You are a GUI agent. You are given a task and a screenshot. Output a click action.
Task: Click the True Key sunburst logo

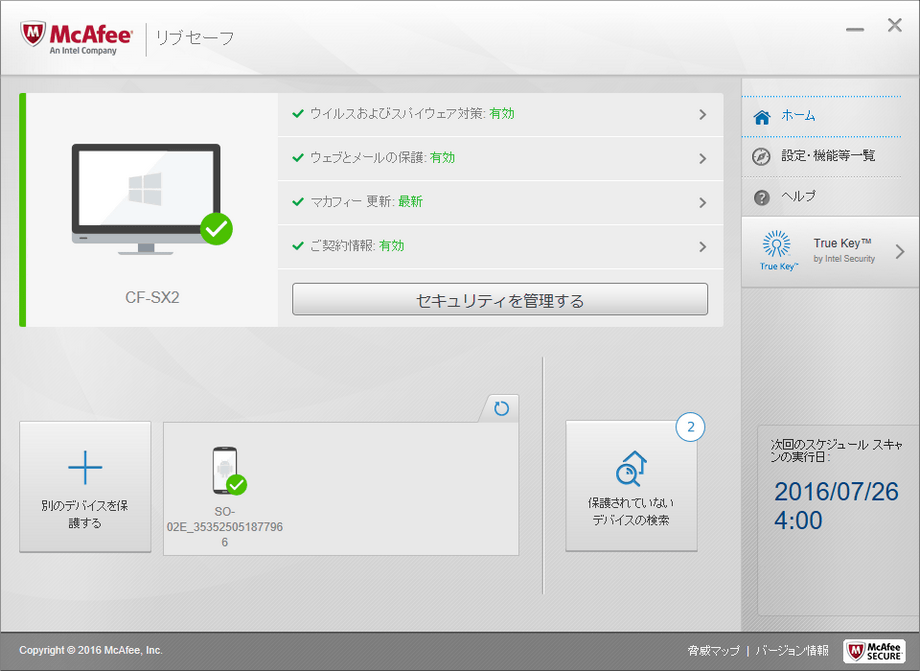(x=777, y=245)
